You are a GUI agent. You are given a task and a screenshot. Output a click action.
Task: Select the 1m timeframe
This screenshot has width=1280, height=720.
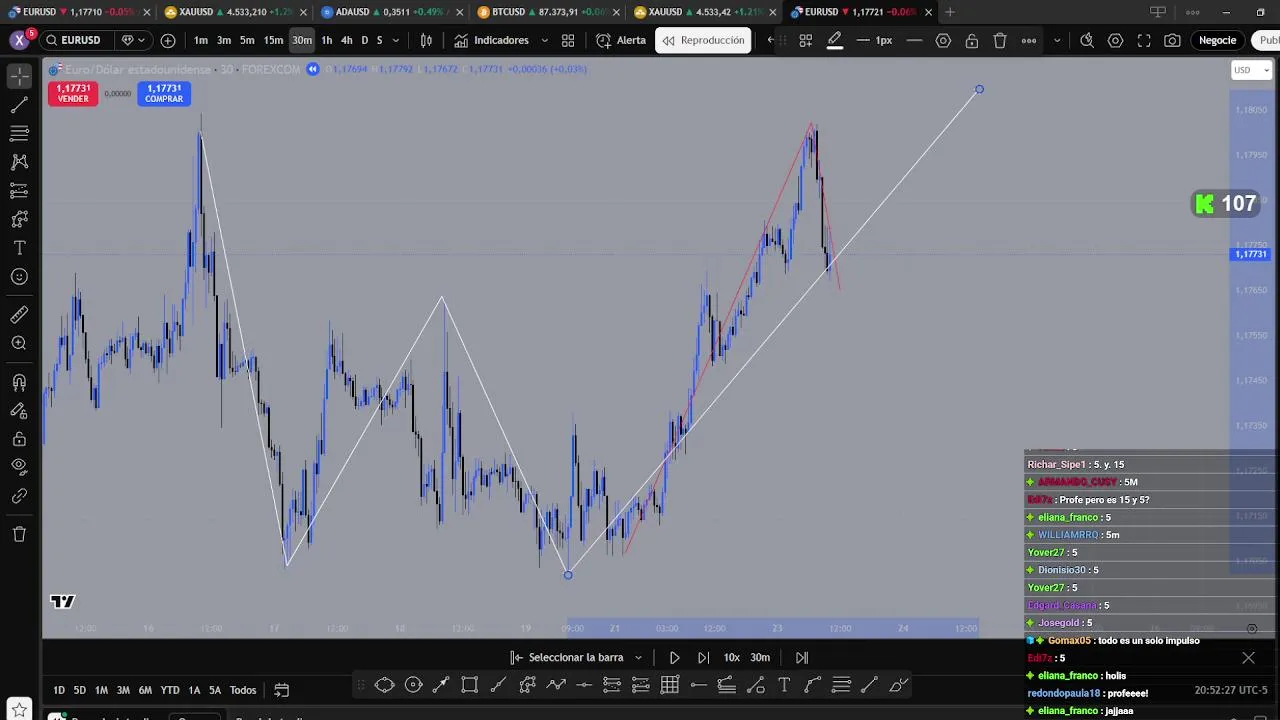[201, 40]
